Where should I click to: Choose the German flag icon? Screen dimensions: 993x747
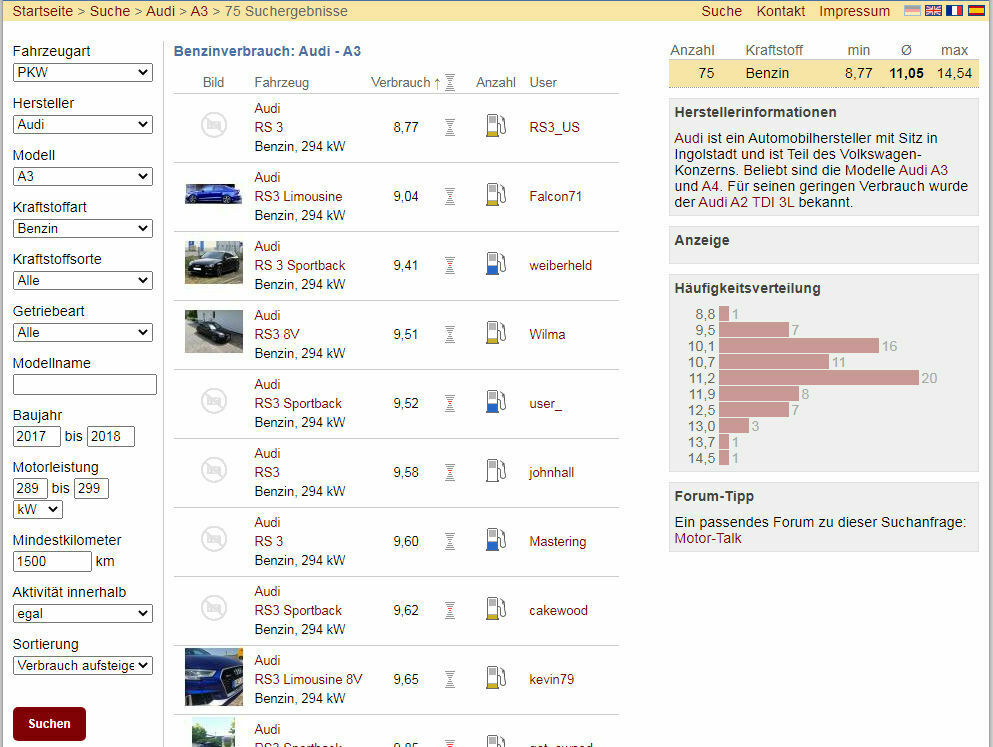912,11
